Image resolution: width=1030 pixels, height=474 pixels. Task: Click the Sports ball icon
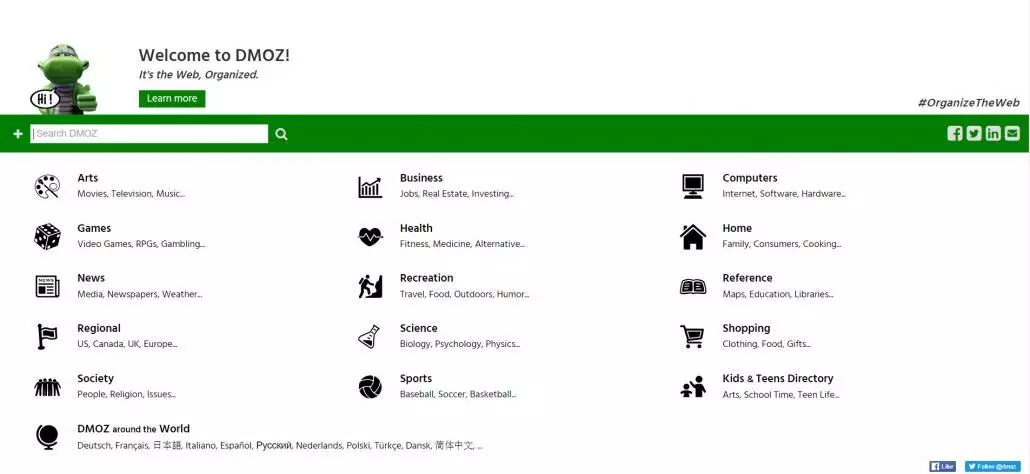coord(370,387)
